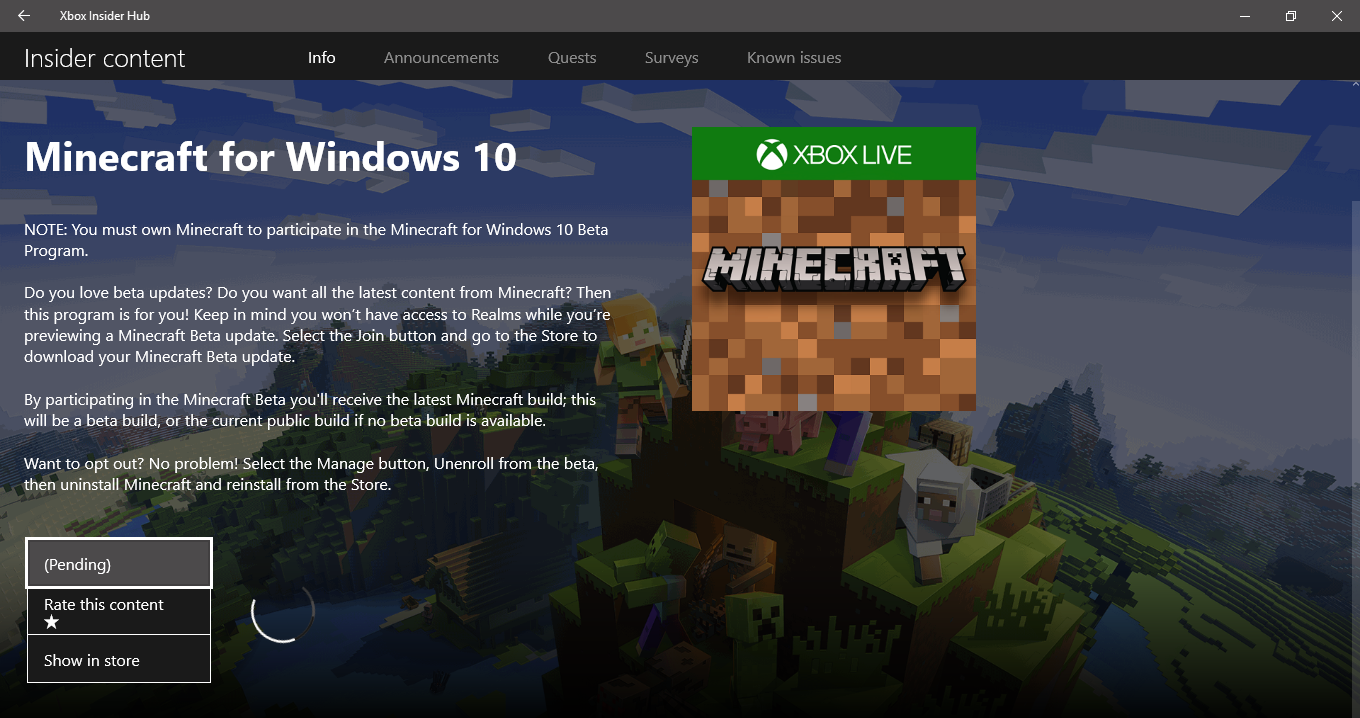Image resolution: width=1360 pixels, height=718 pixels.
Task: Click the Minecraft Xbox Live cover image
Action: pyautogui.click(x=833, y=269)
